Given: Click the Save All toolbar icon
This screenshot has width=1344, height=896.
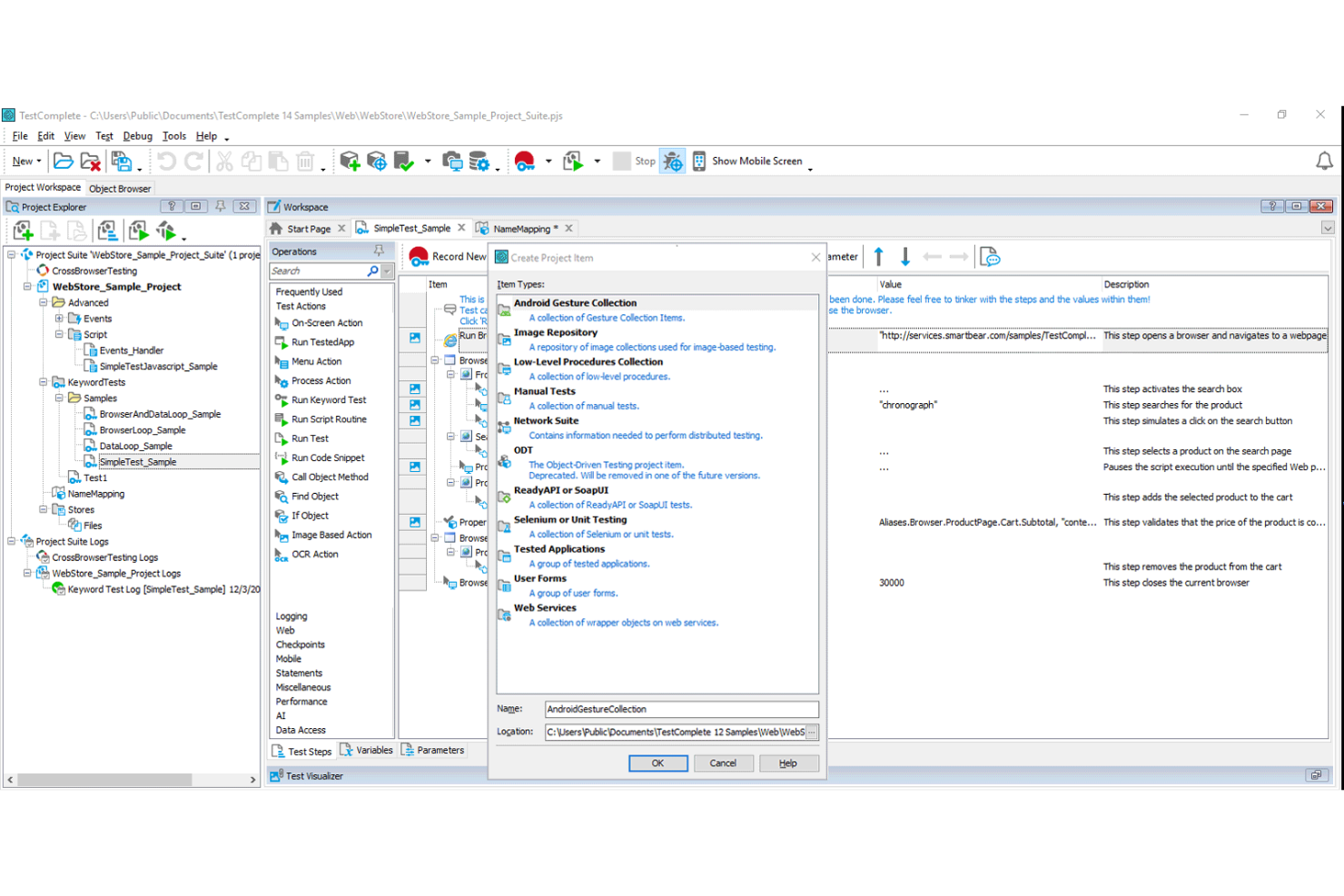Looking at the screenshot, I should click(124, 160).
